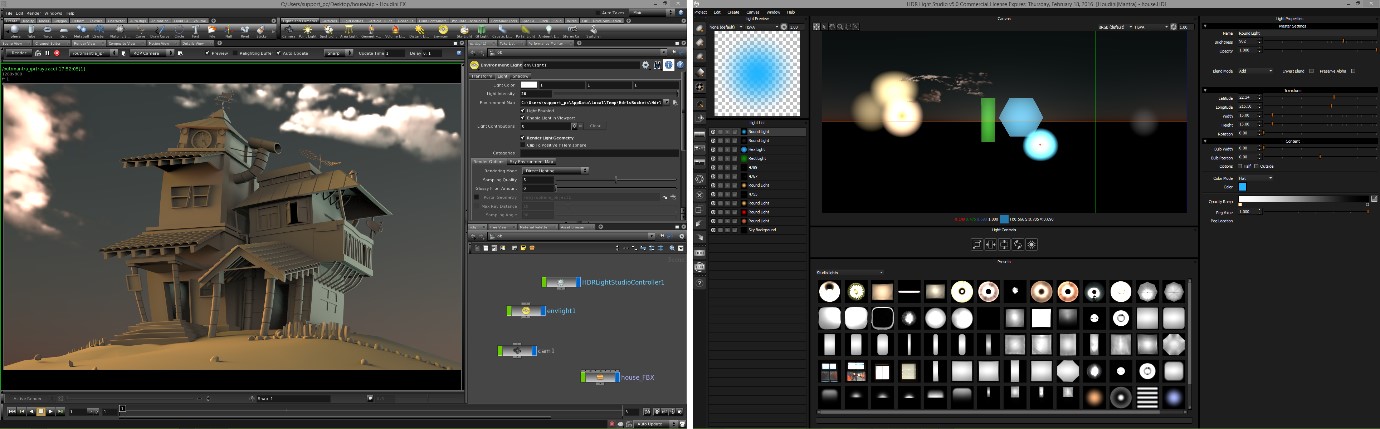
Task: Toggle Render Light Geometry checkbox
Action: point(522,138)
